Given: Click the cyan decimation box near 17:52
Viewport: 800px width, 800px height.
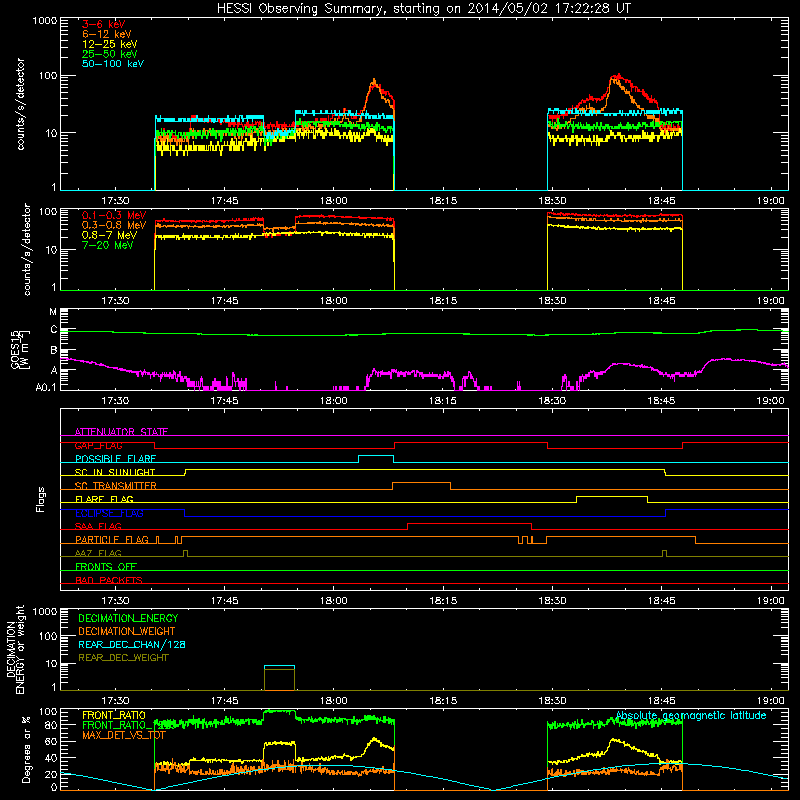Looking at the screenshot, I should [x=279, y=666].
